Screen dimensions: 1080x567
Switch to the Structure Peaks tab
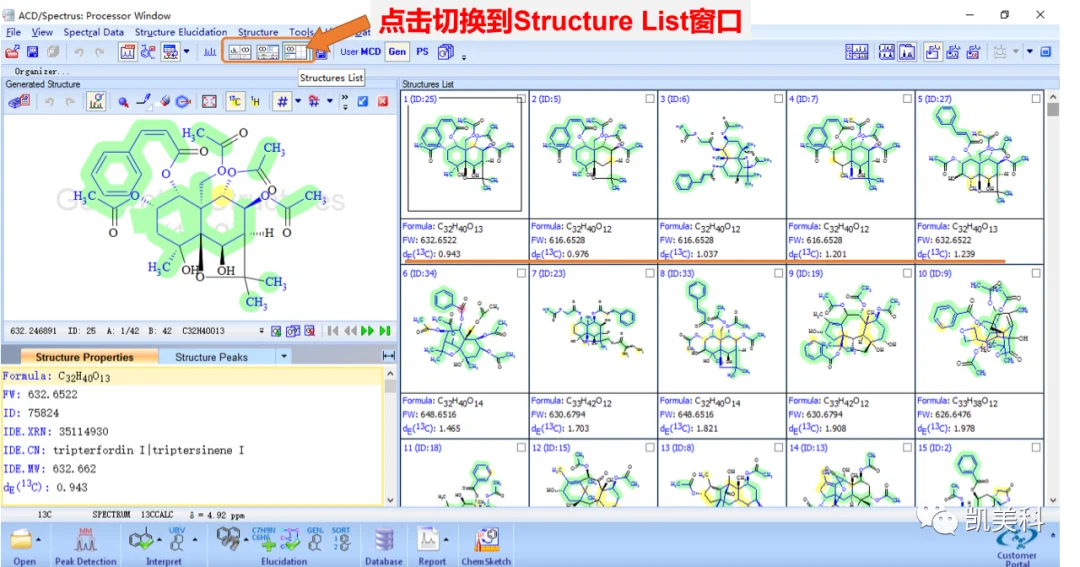pos(211,357)
